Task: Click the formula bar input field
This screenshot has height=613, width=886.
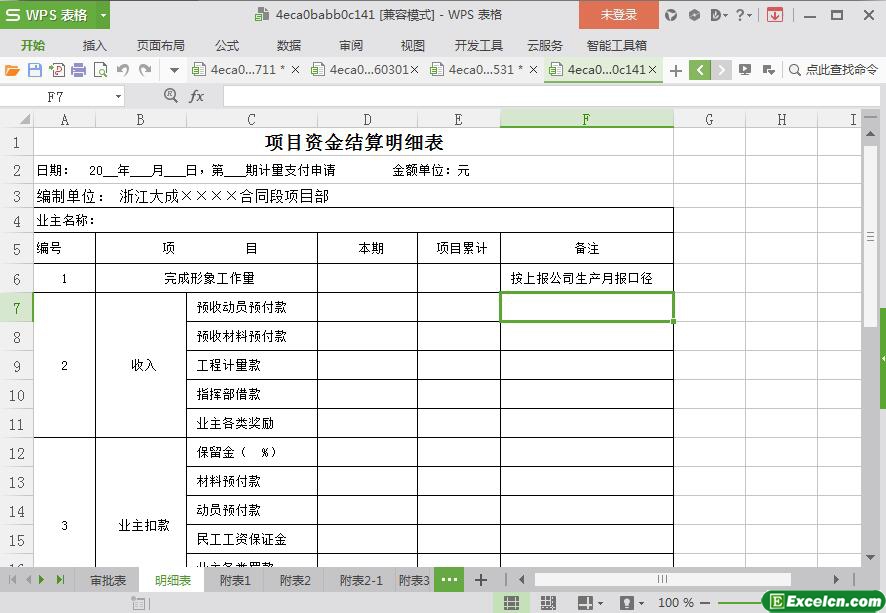Action: [x=553, y=96]
